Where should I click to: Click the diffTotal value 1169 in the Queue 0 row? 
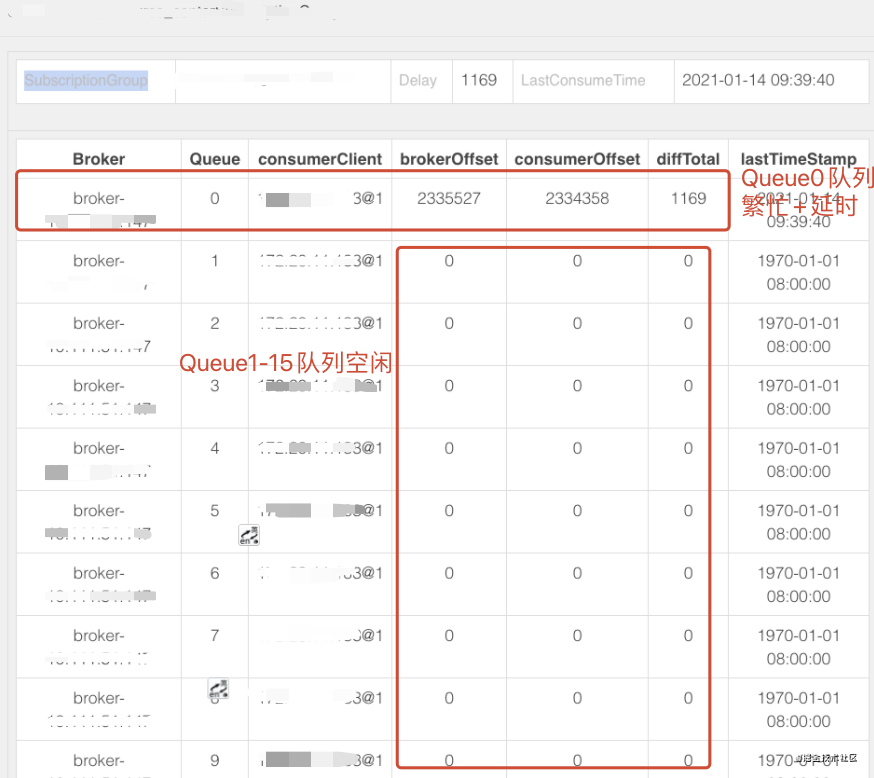688,198
